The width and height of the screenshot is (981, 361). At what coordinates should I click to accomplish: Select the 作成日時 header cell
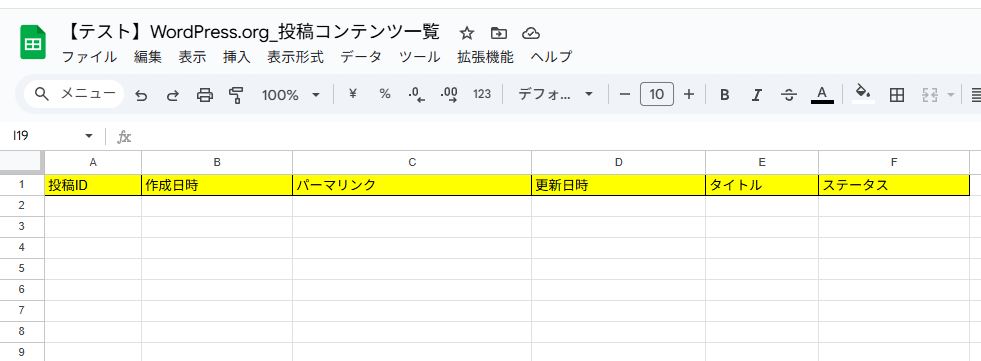(217, 185)
